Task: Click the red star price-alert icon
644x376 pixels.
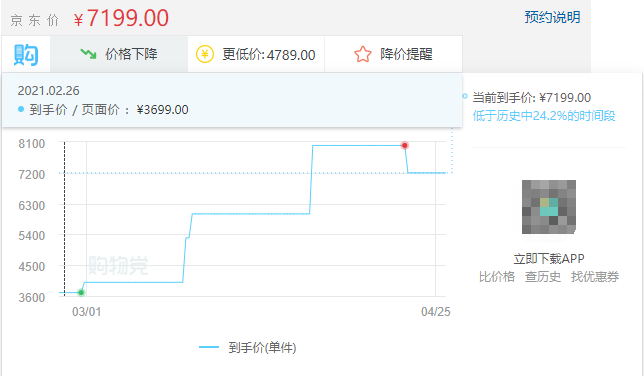Action: [x=363, y=54]
